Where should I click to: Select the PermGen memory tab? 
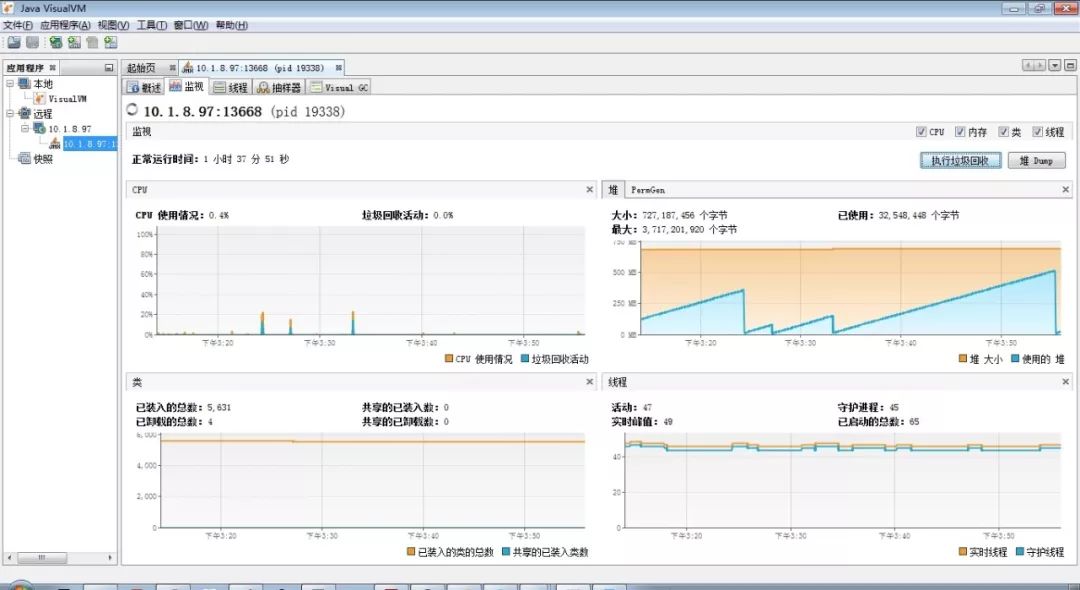click(x=647, y=189)
